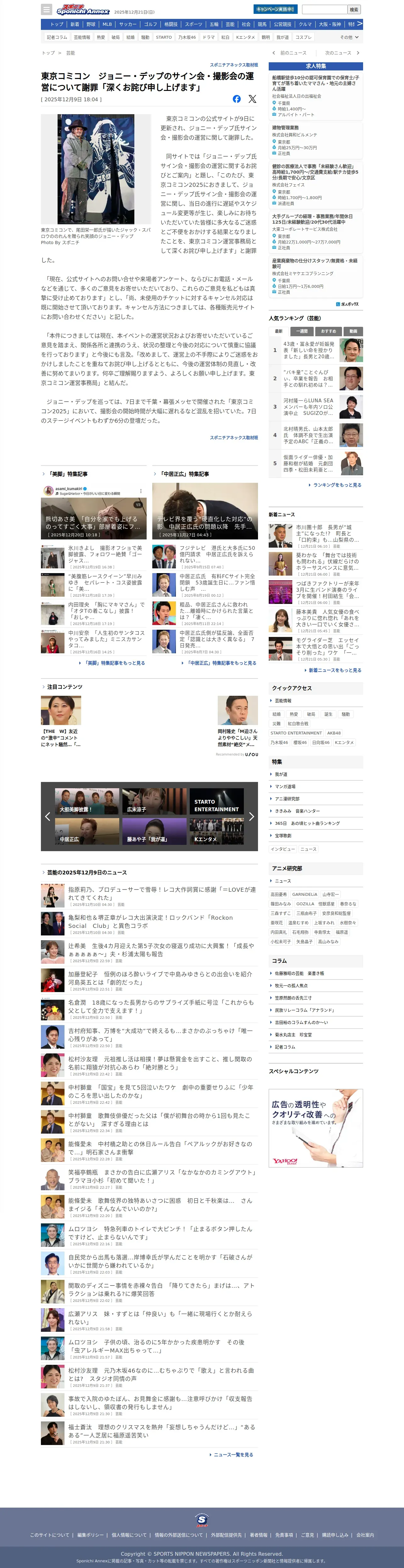404x1568 pixels.
Task: Open サッカー in main navigation
Action: click(128, 24)
